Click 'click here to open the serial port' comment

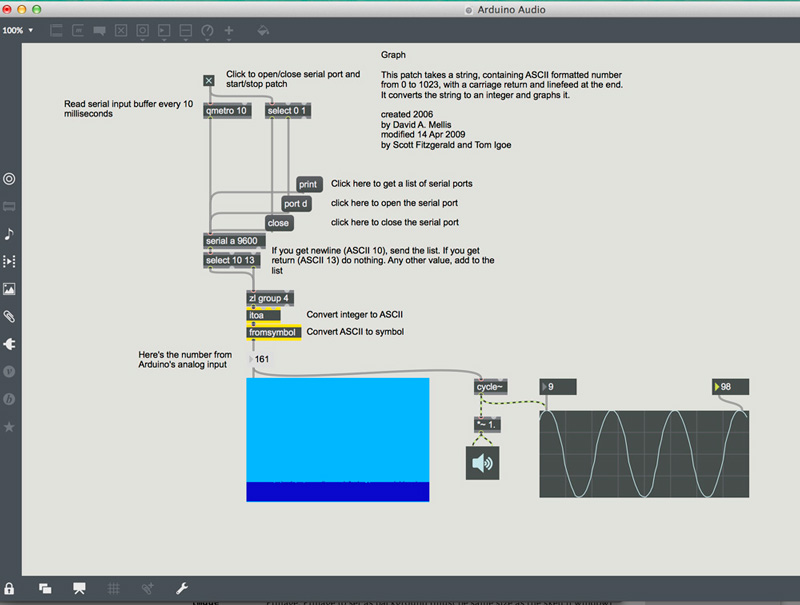click(394, 203)
